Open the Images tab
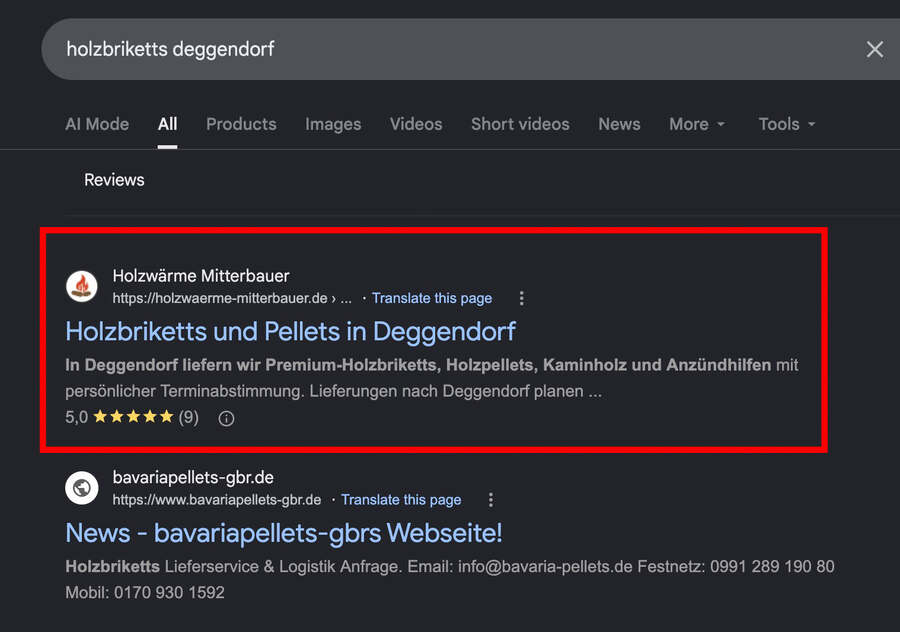The height and width of the screenshot is (632, 900). 333,124
